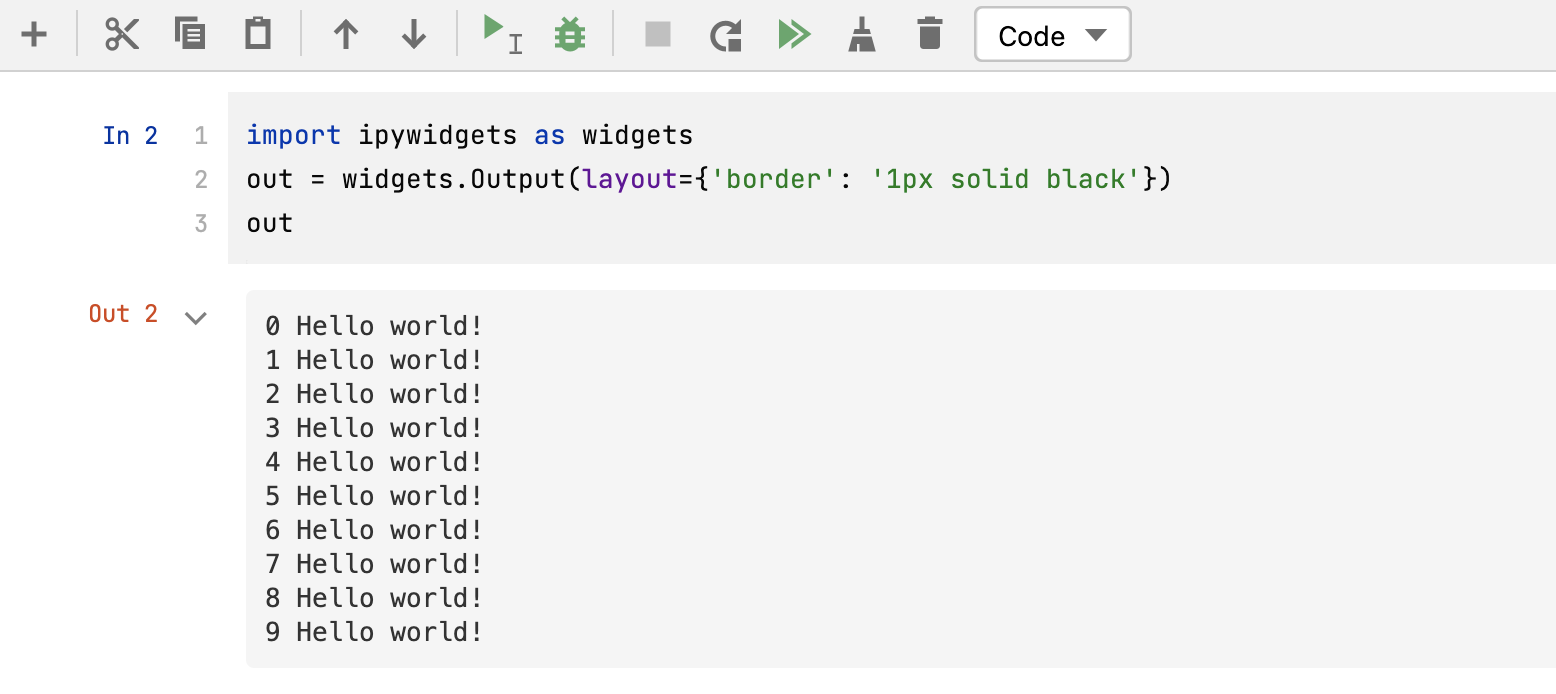This screenshot has height=694, width=1556.
Task: Delete cell with trash icon
Action: (930, 35)
